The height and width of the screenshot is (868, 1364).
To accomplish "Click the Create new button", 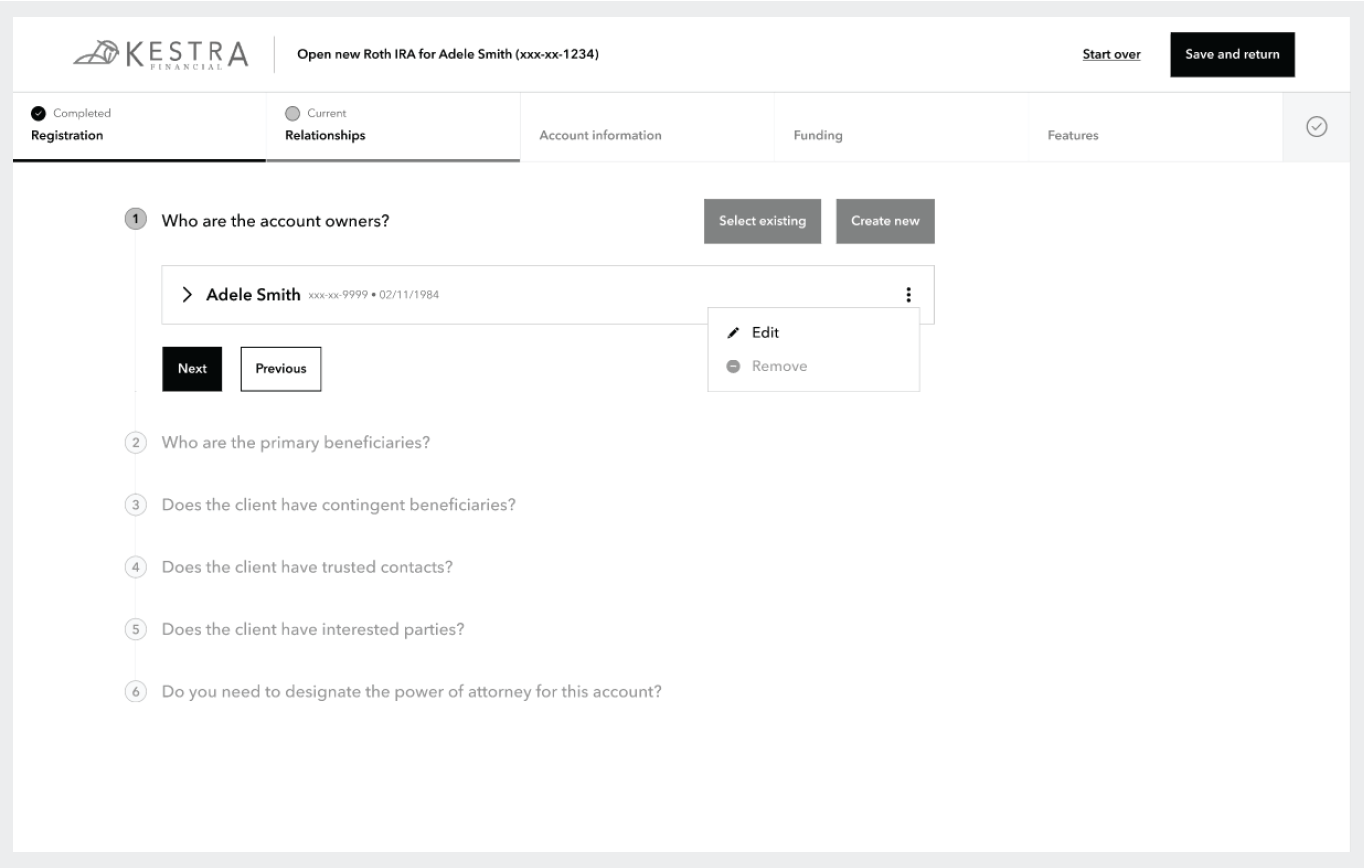I will (885, 221).
